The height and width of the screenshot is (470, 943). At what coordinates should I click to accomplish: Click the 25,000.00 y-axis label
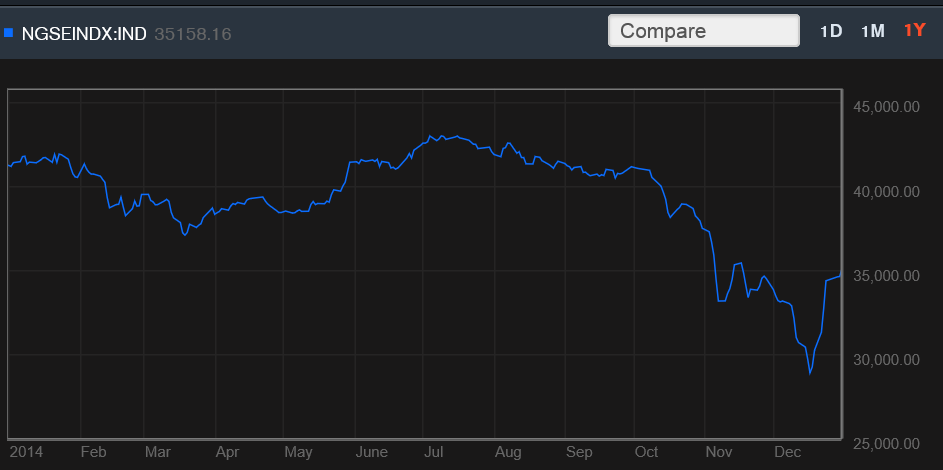(x=885, y=443)
